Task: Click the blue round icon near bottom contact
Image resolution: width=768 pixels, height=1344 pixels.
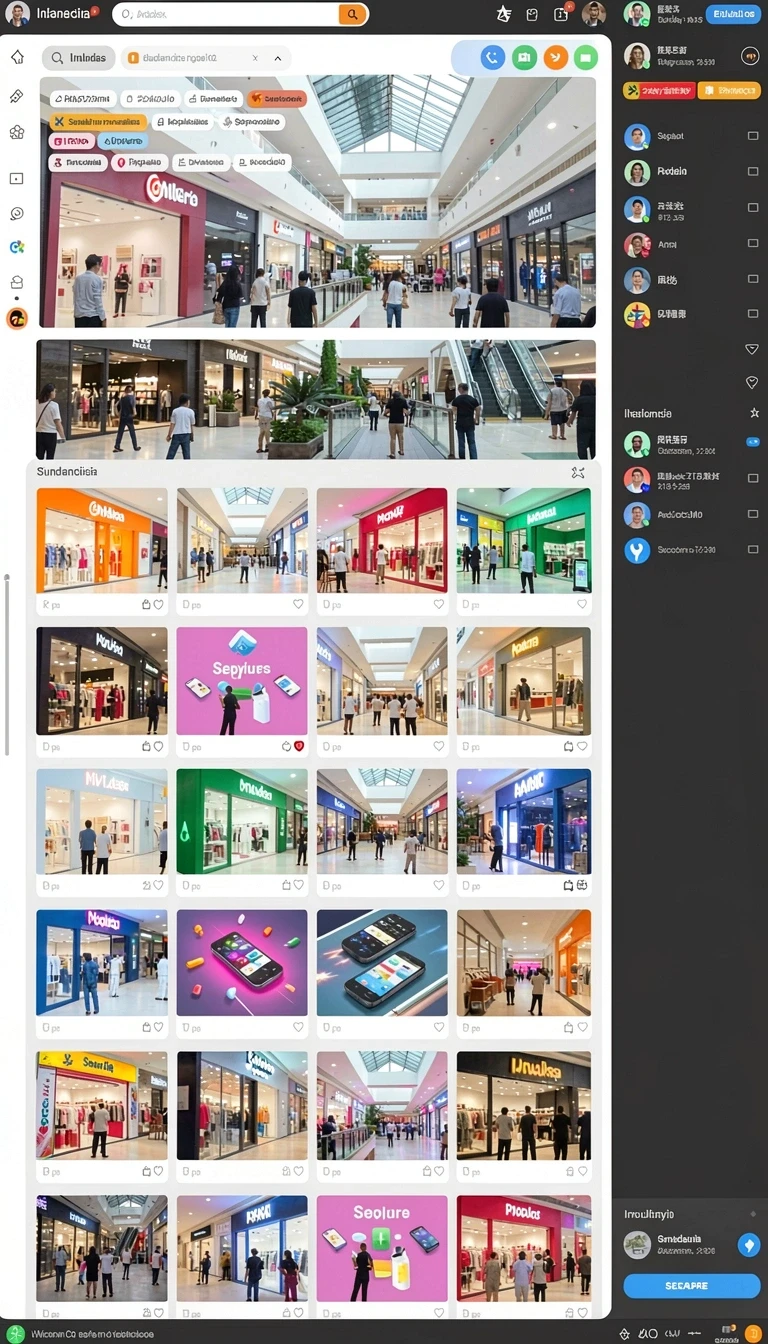Action: [x=748, y=1245]
